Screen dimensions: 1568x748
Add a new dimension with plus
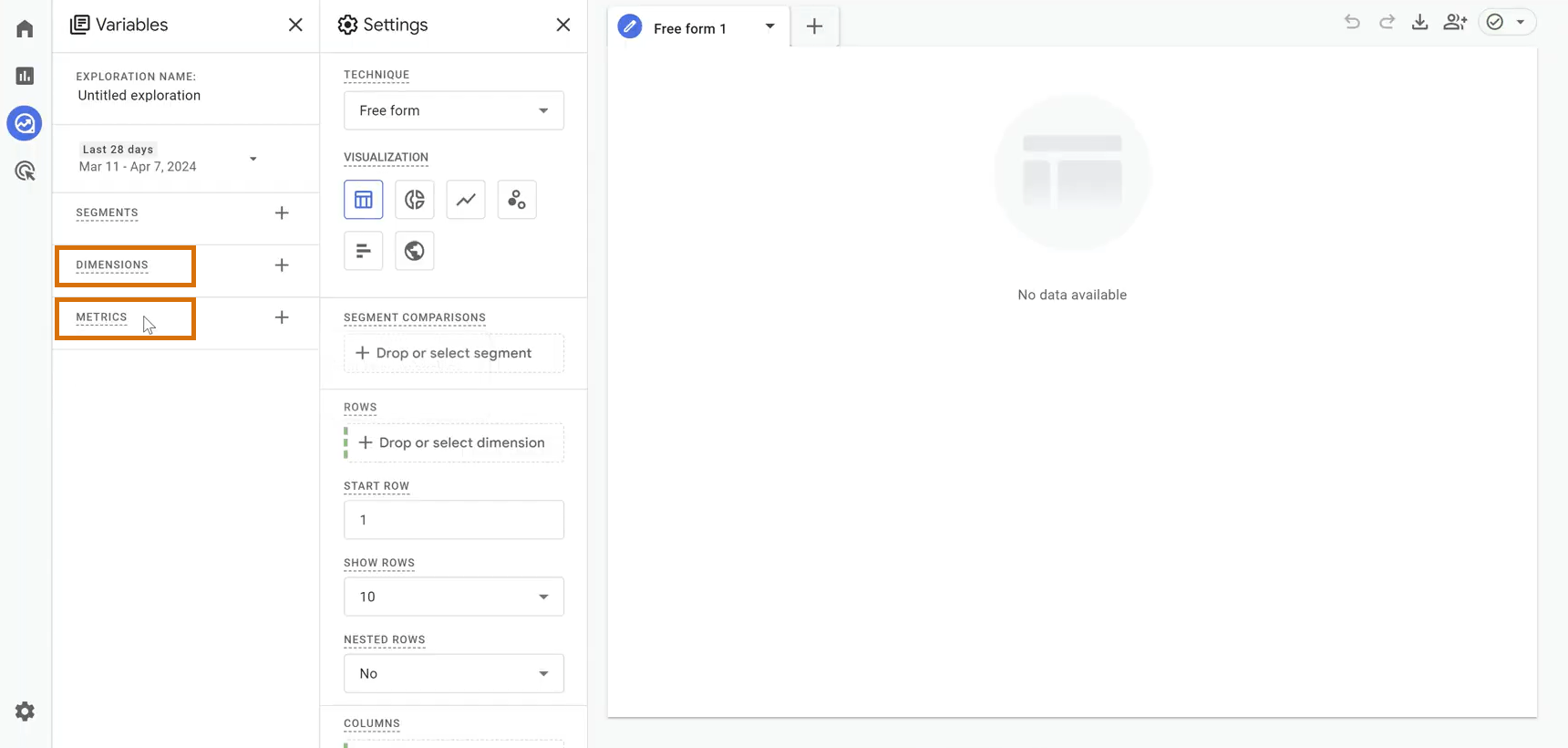tap(282, 265)
